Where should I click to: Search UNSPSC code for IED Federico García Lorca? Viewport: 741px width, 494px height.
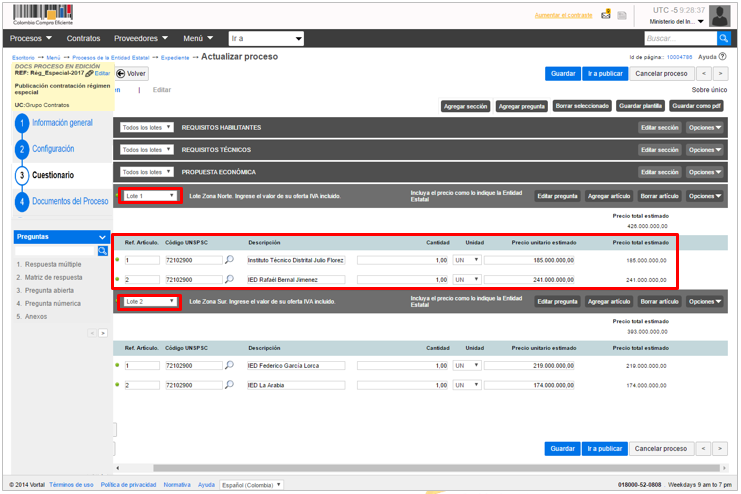click(229, 365)
